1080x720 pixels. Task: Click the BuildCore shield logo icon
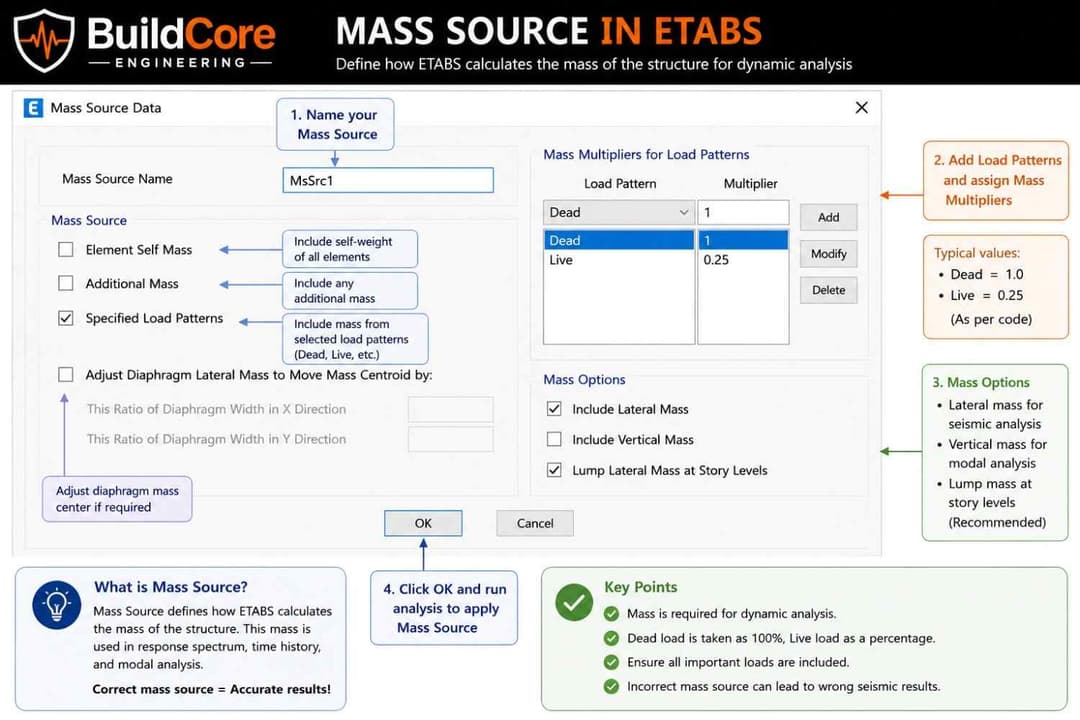(44, 40)
